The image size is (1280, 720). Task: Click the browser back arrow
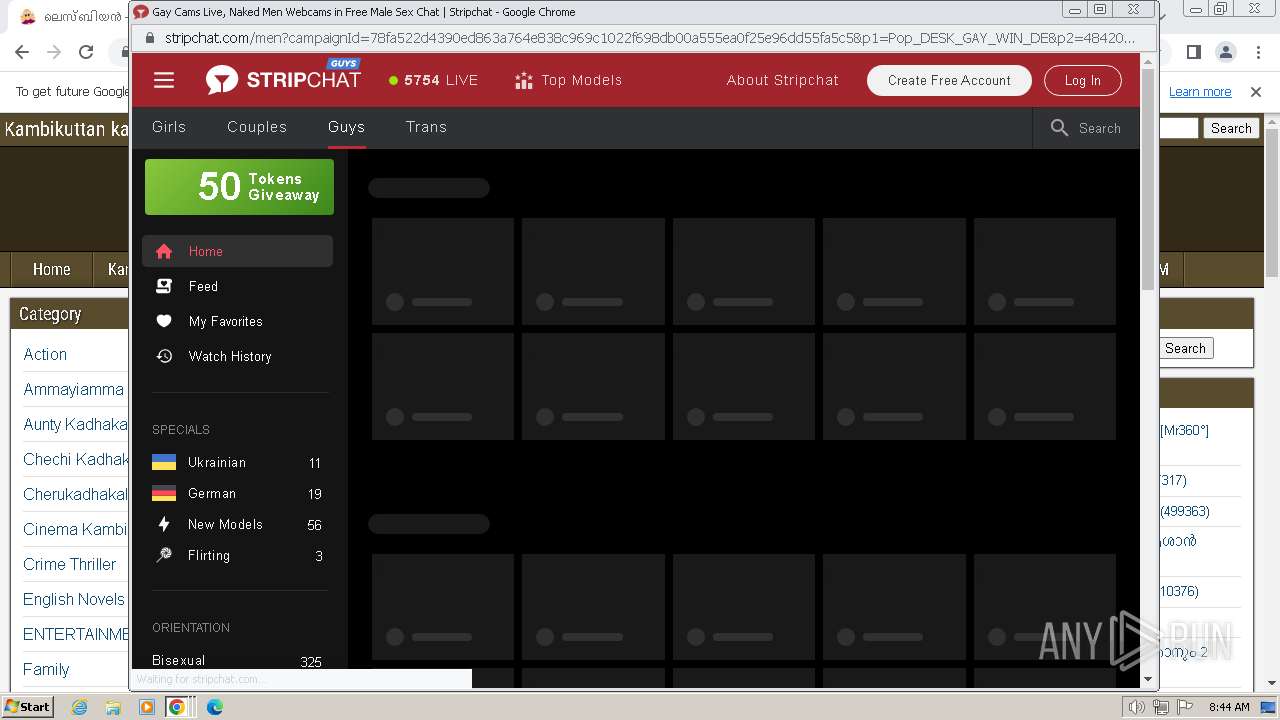tap(22, 52)
